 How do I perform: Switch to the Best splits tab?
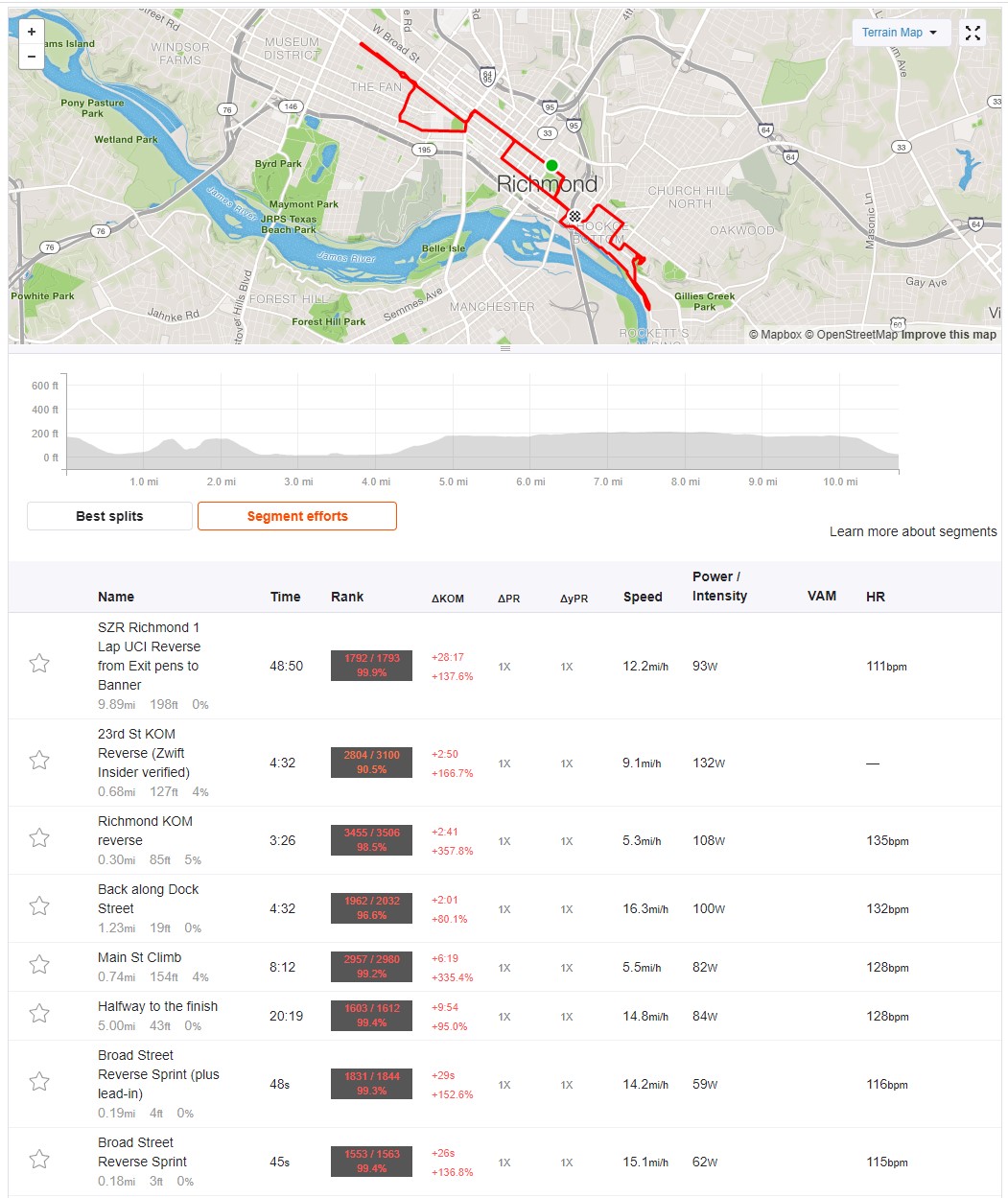(x=109, y=516)
